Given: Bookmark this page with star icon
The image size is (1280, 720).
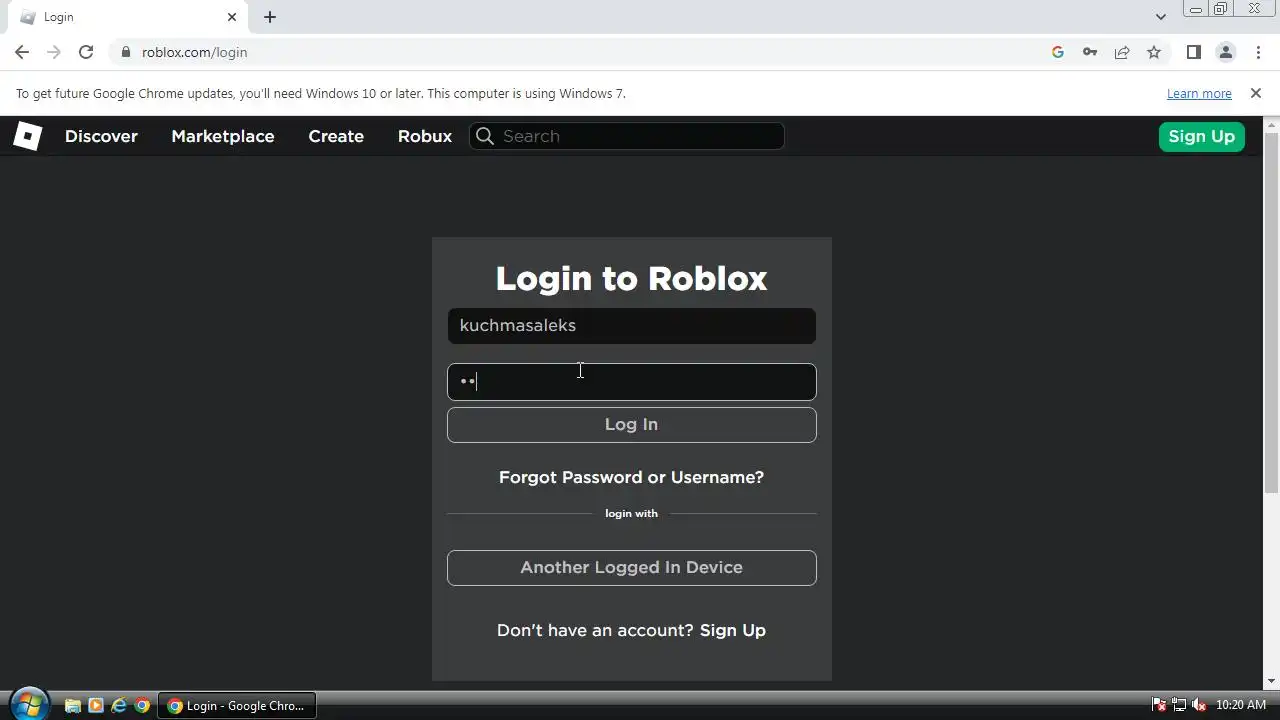Looking at the screenshot, I should tap(1154, 52).
